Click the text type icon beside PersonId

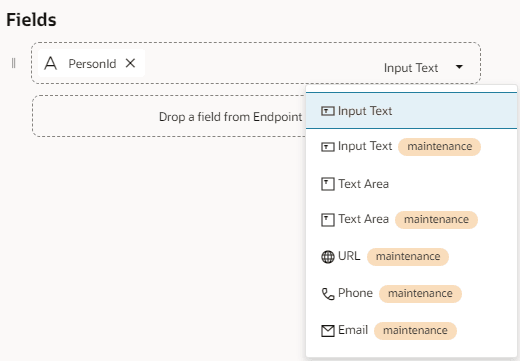51,63
